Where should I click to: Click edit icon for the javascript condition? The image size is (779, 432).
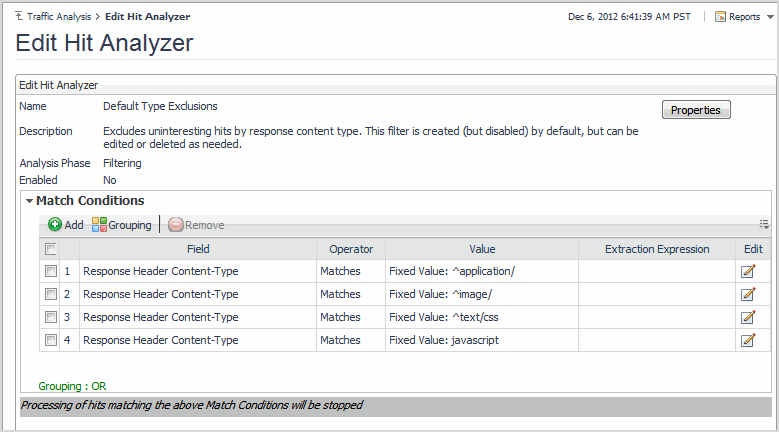click(747, 340)
